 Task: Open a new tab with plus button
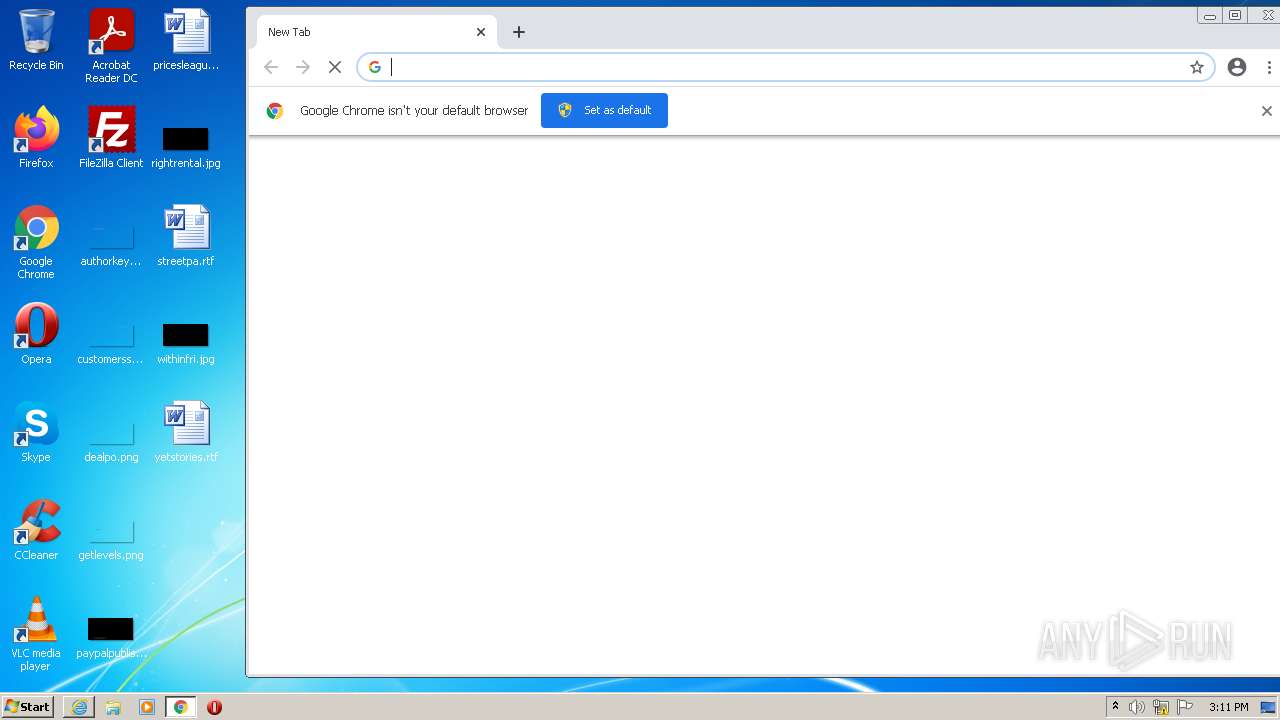pos(519,32)
